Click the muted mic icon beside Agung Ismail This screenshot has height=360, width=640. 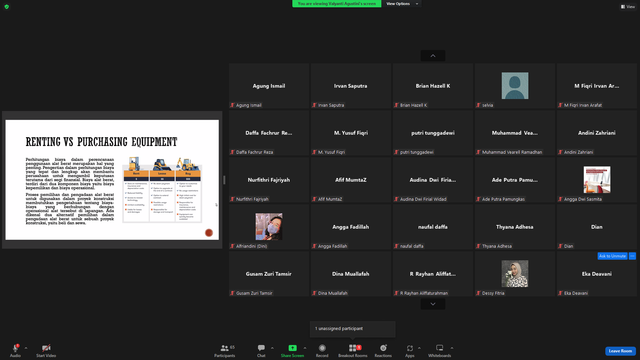click(x=233, y=105)
